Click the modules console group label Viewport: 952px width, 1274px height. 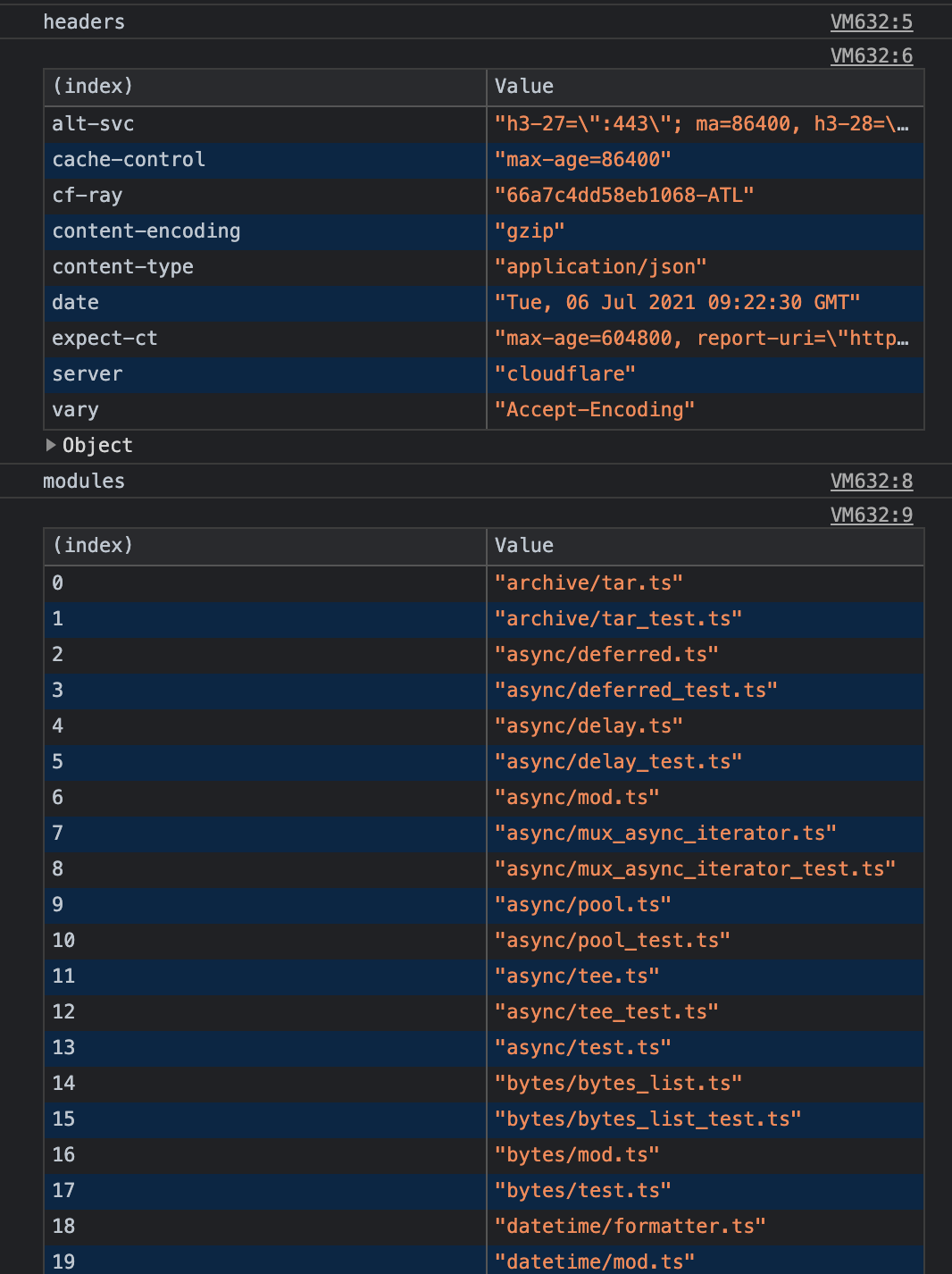point(83,481)
